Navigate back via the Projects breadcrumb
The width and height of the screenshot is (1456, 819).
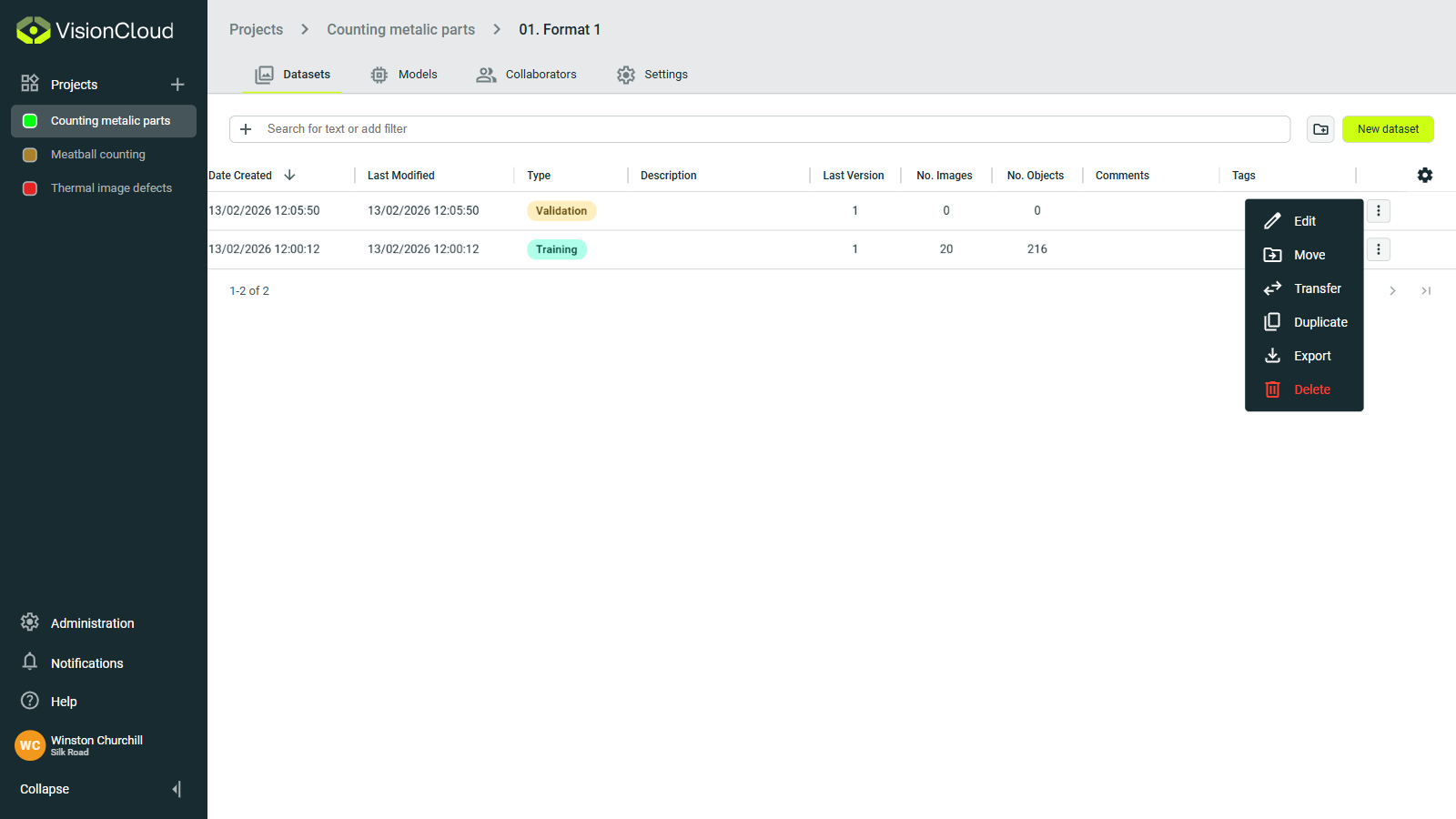256,29
